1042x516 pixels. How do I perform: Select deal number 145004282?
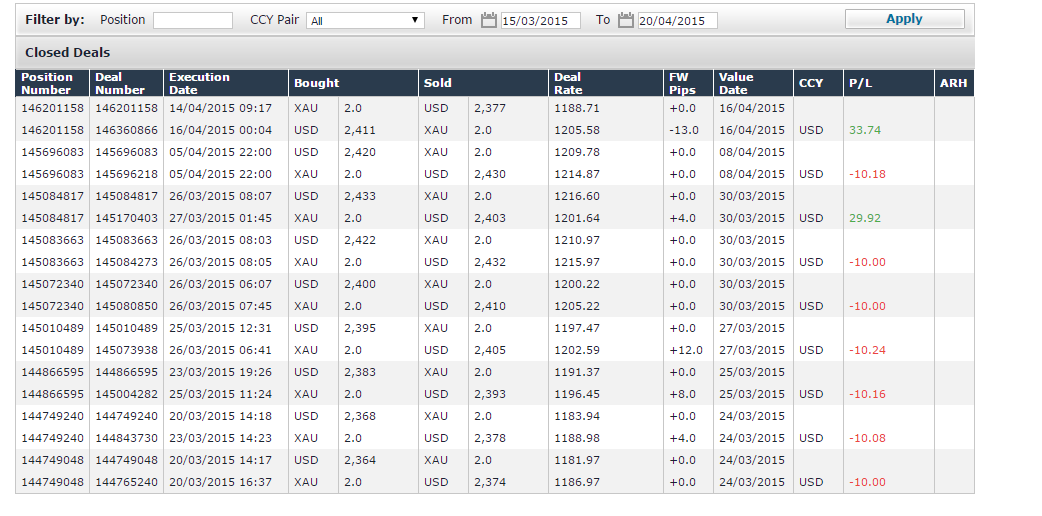coord(126,394)
